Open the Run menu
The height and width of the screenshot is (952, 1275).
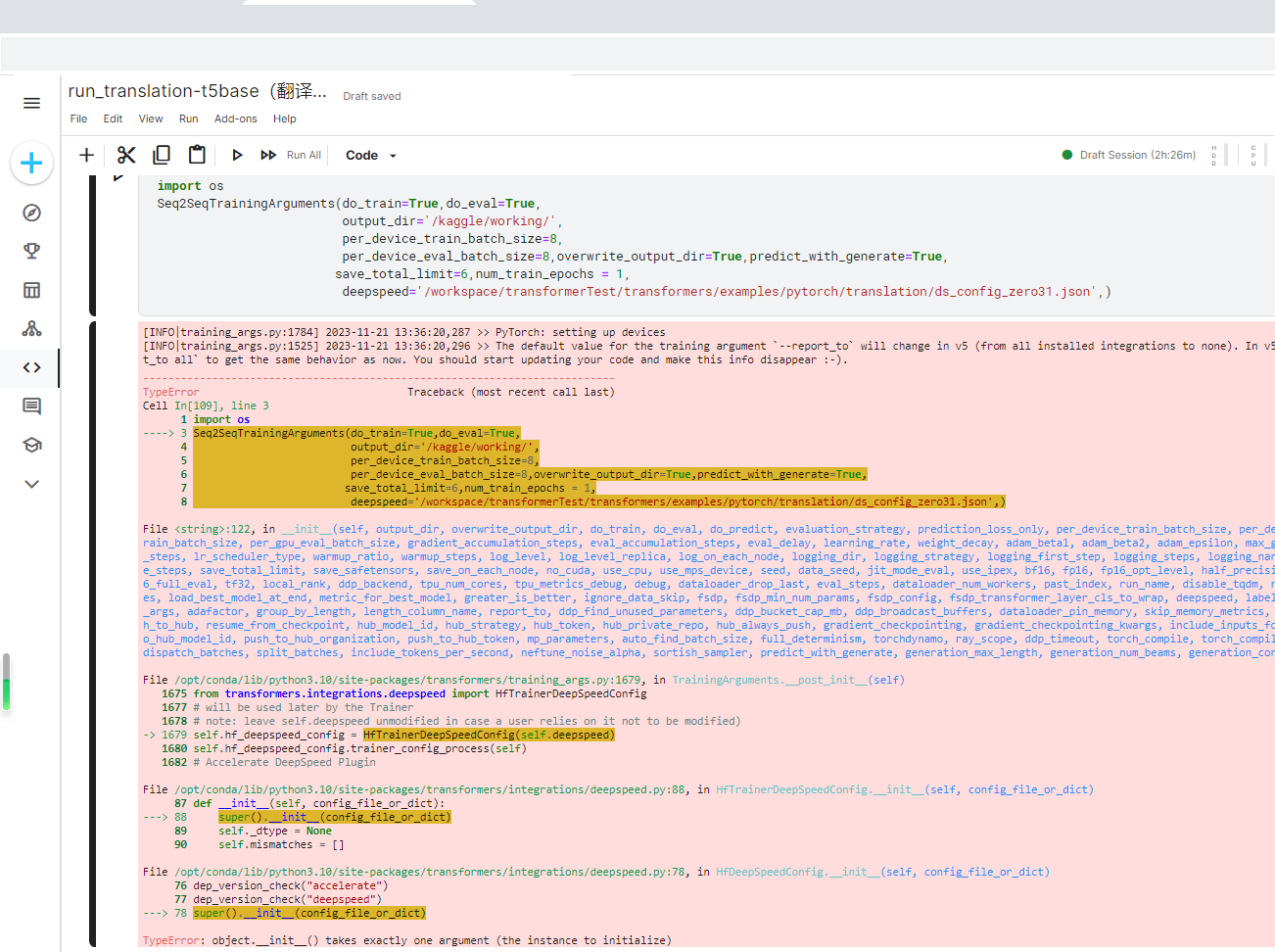188,119
